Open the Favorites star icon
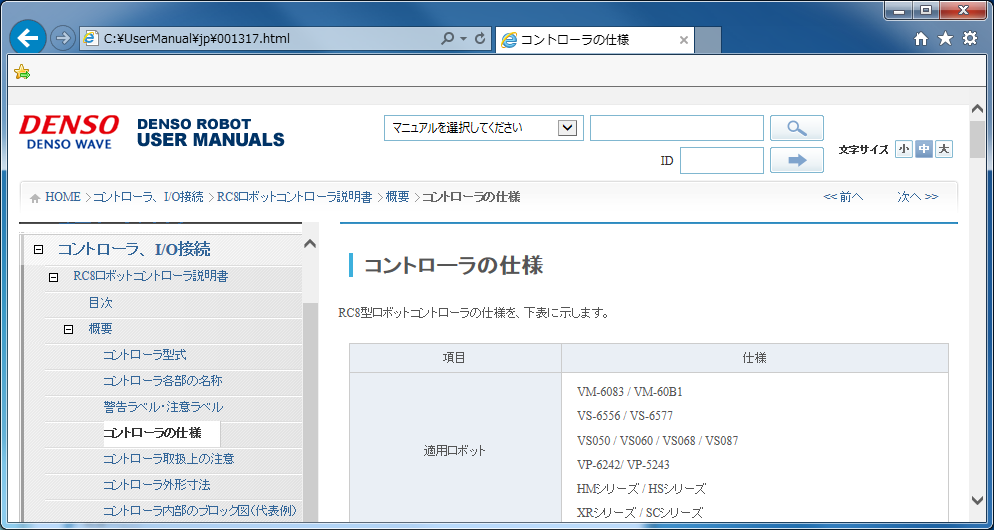 [945, 39]
